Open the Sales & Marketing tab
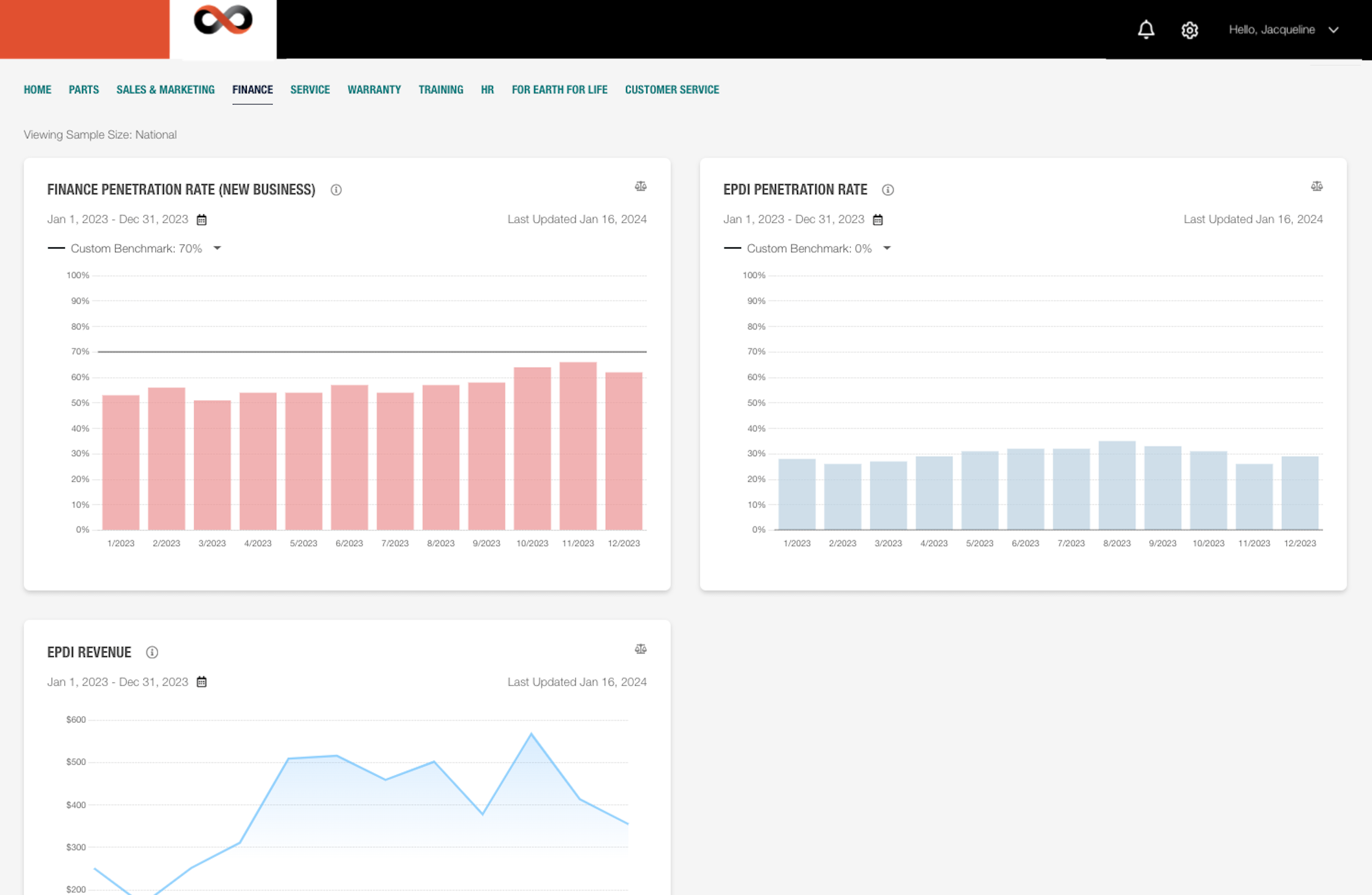This screenshot has width=1372, height=895. (165, 89)
